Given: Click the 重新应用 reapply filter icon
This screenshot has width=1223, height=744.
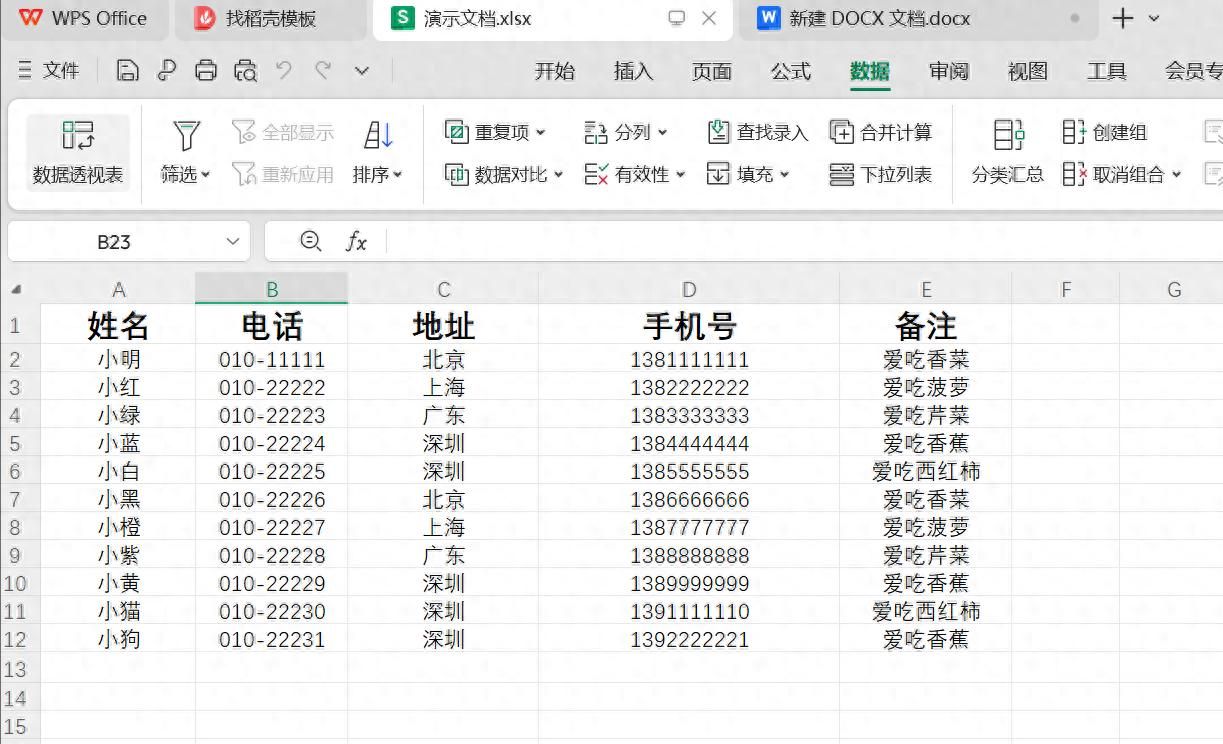Looking at the screenshot, I should (245, 174).
